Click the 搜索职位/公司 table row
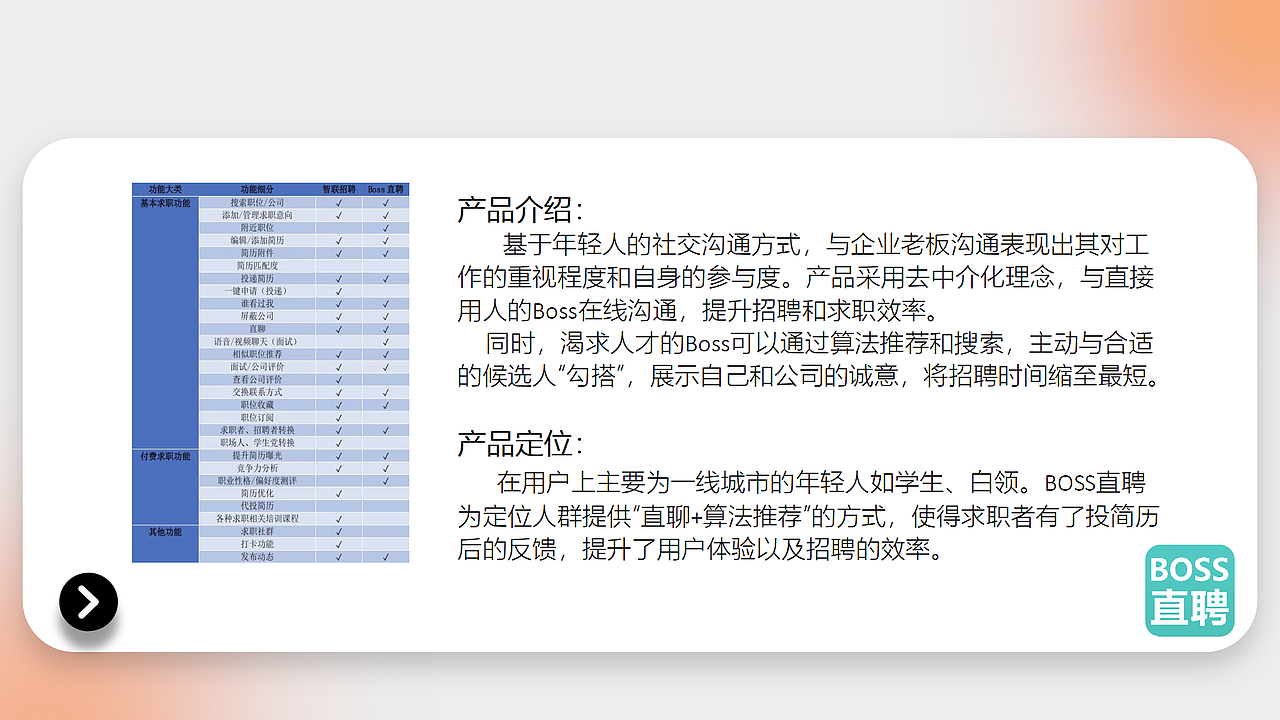The image size is (1280, 720). click(304, 202)
